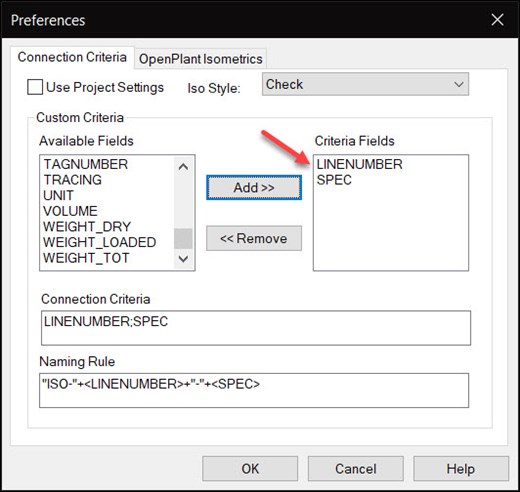Open Help for the Preferences dialog
The width and height of the screenshot is (520, 492).
click(461, 469)
